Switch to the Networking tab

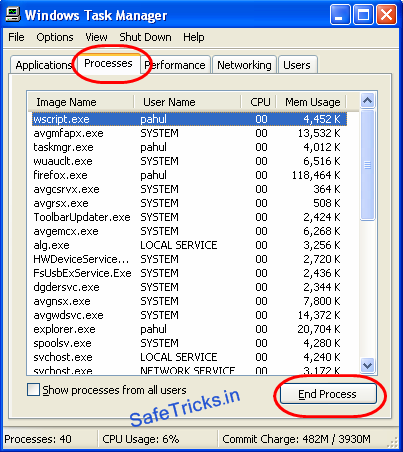pyautogui.click(x=244, y=65)
